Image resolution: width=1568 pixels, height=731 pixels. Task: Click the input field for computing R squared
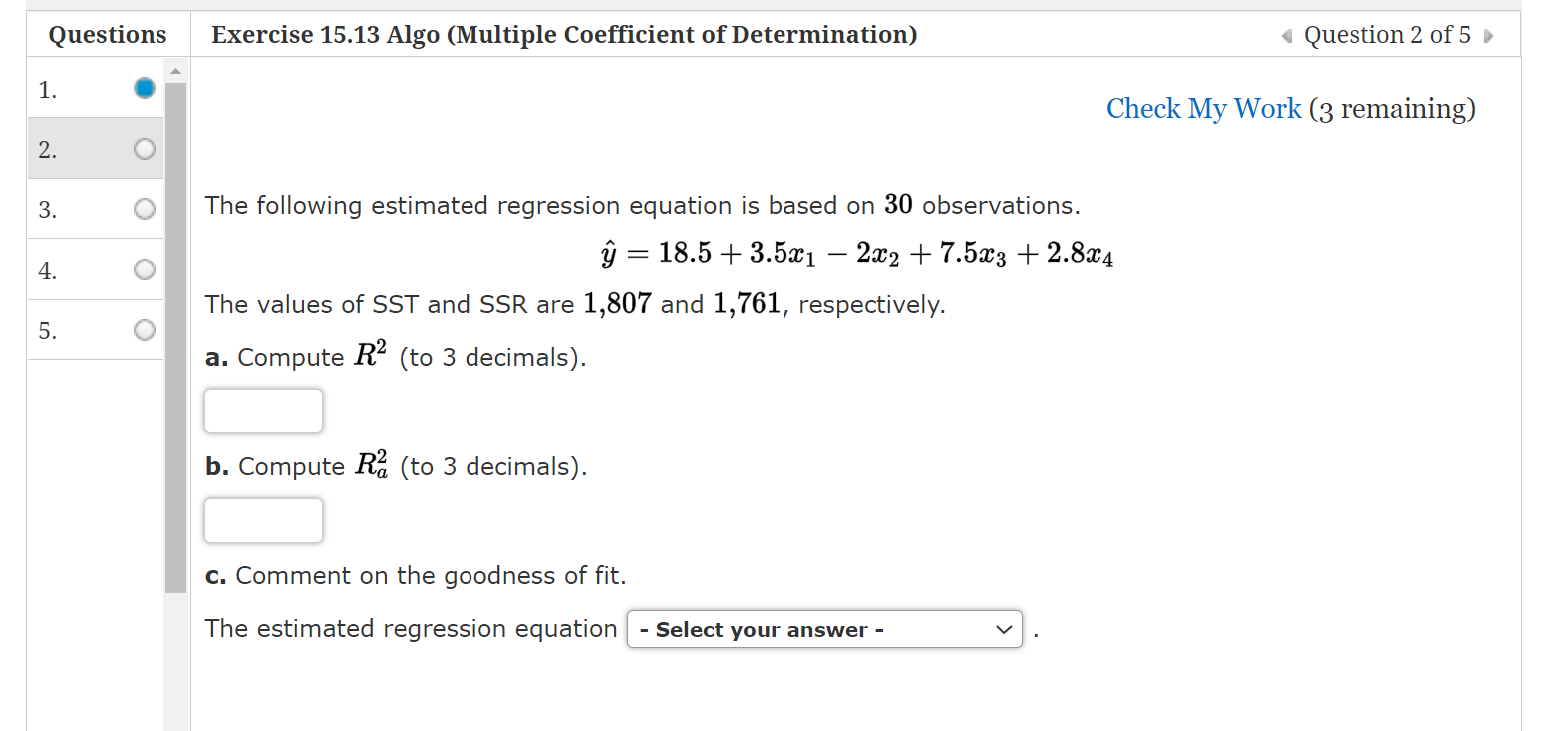pyautogui.click(x=262, y=410)
